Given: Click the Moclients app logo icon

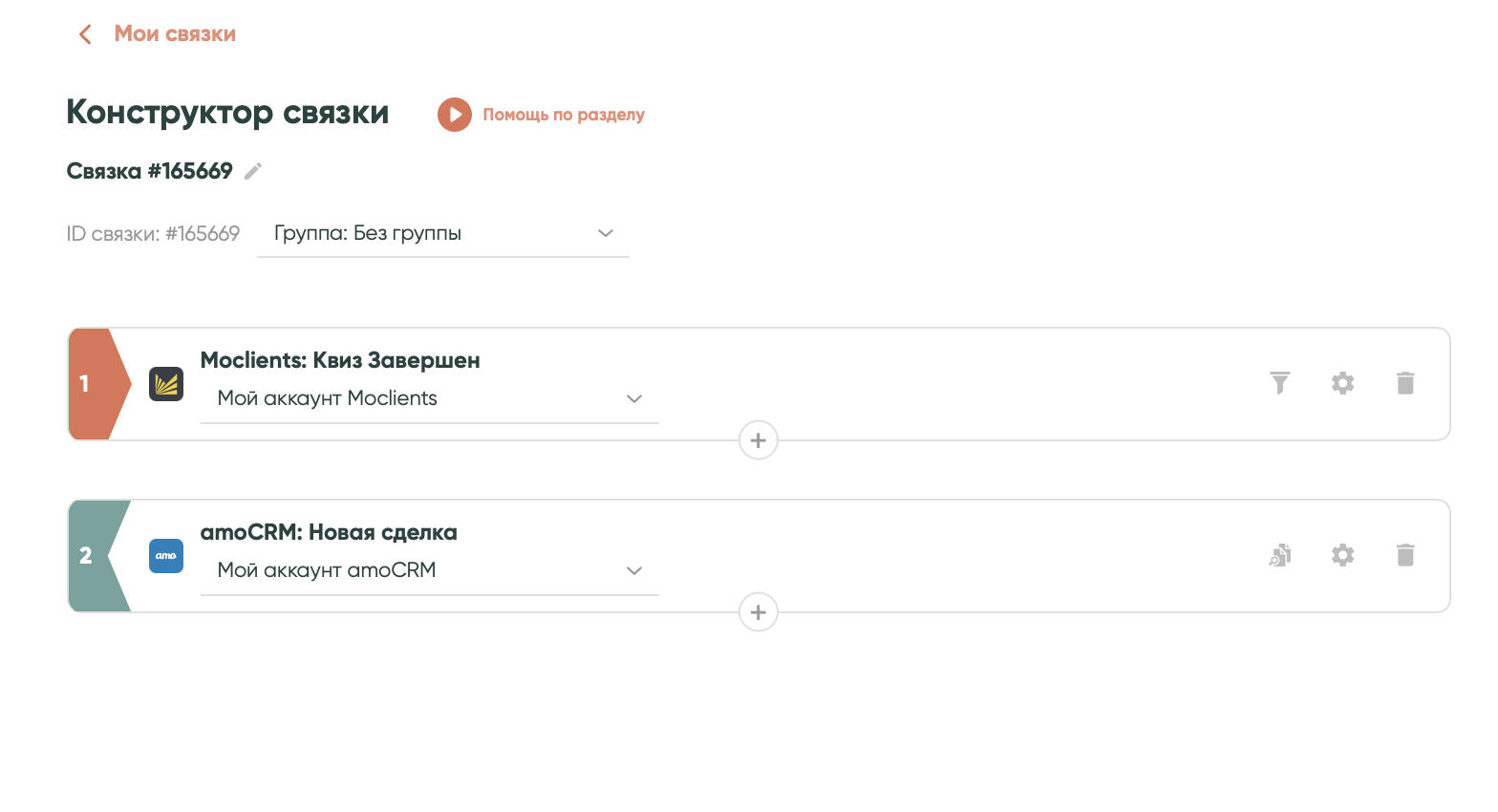Looking at the screenshot, I should tap(166, 384).
